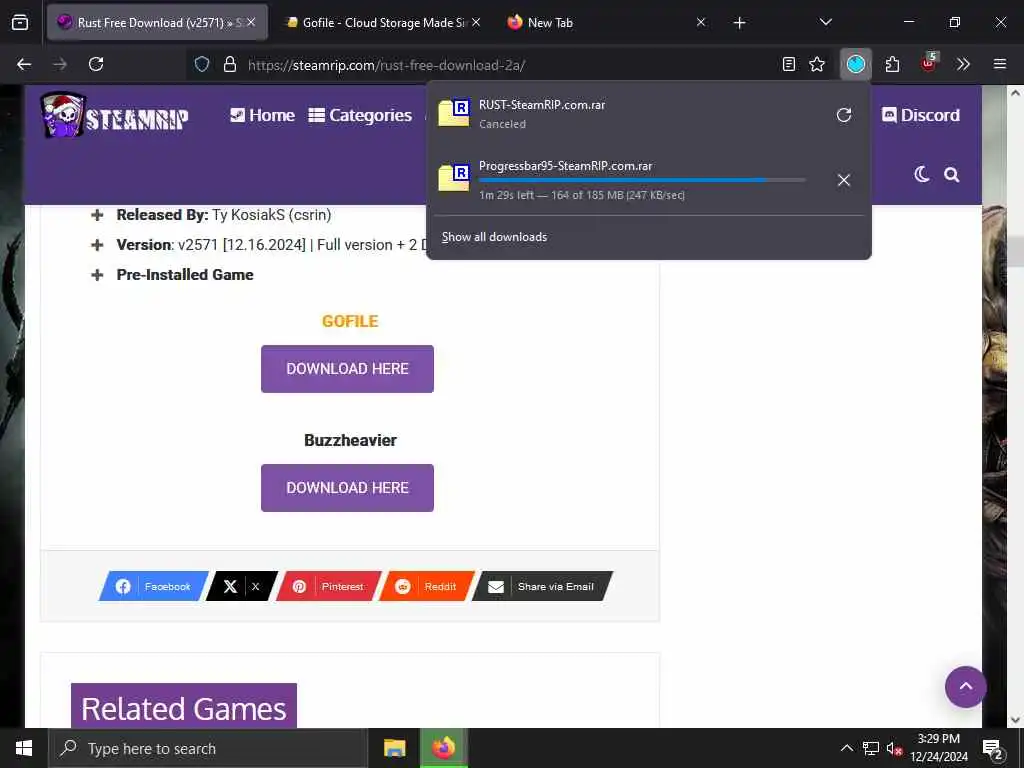
Task: Close the downloads panel via toolbar icon
Action: tap(856, 64)
